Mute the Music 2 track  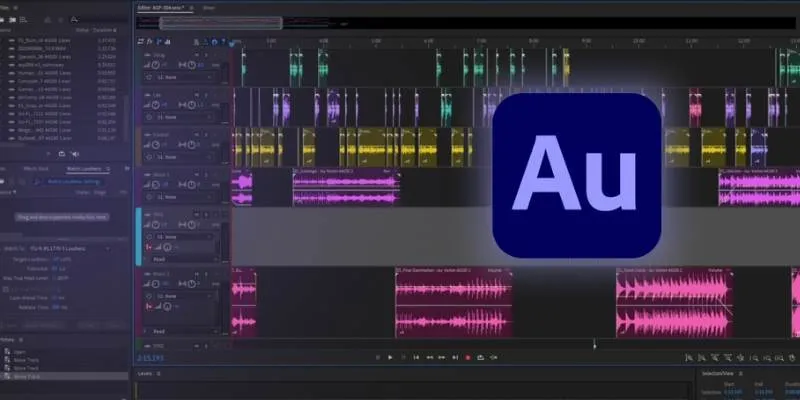point(196,274)
